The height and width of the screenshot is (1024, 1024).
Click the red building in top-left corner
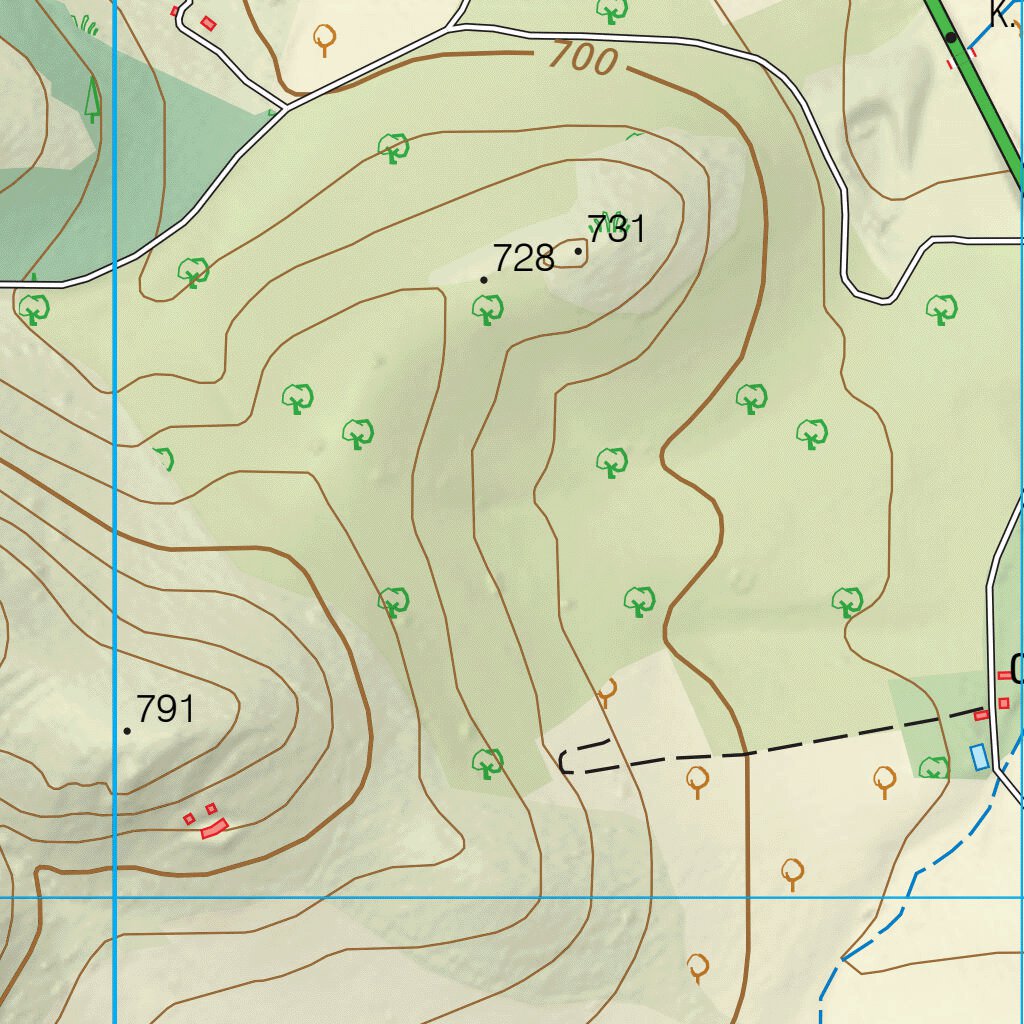[208, 22]
